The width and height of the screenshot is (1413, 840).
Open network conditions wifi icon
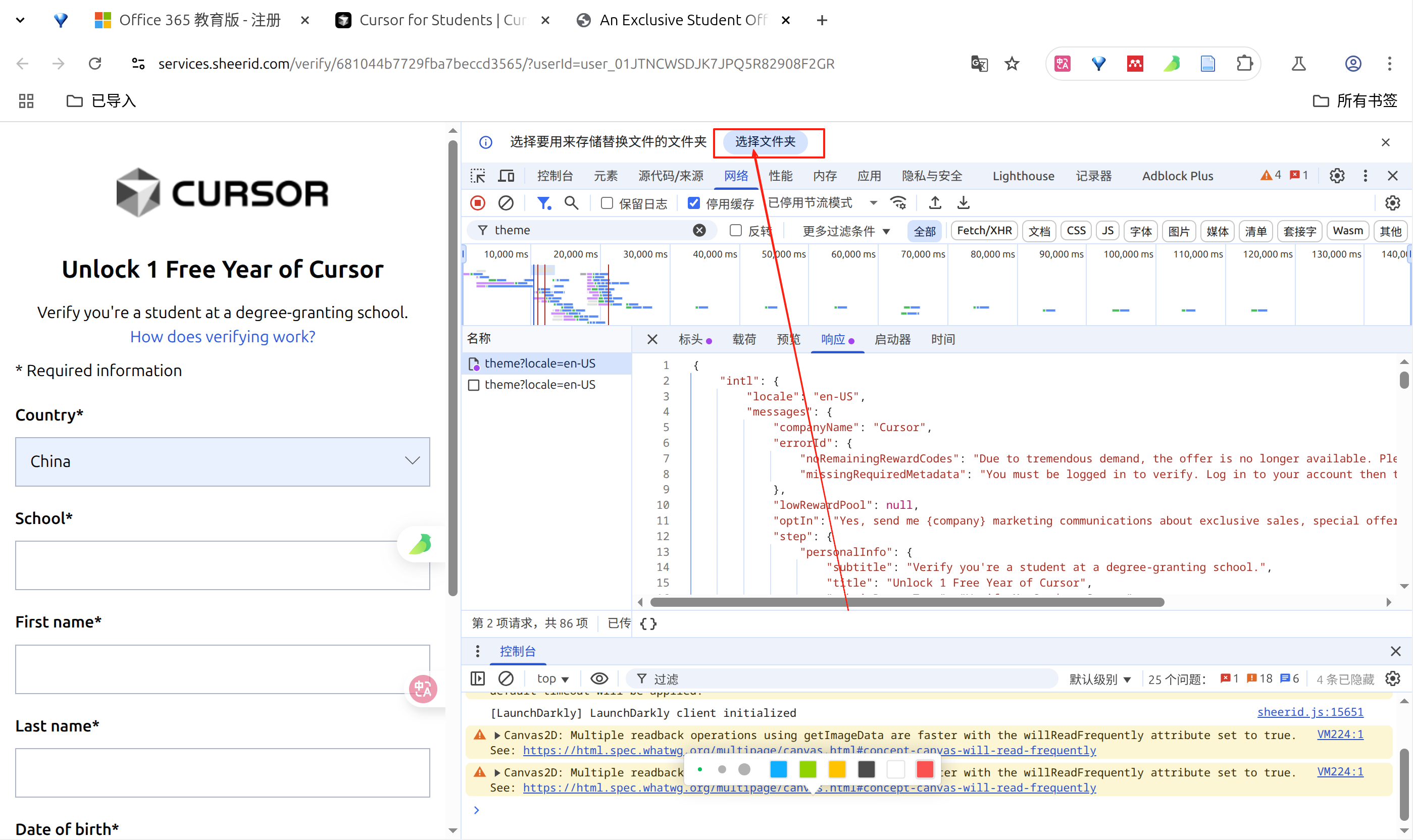[x=898, y=203]
